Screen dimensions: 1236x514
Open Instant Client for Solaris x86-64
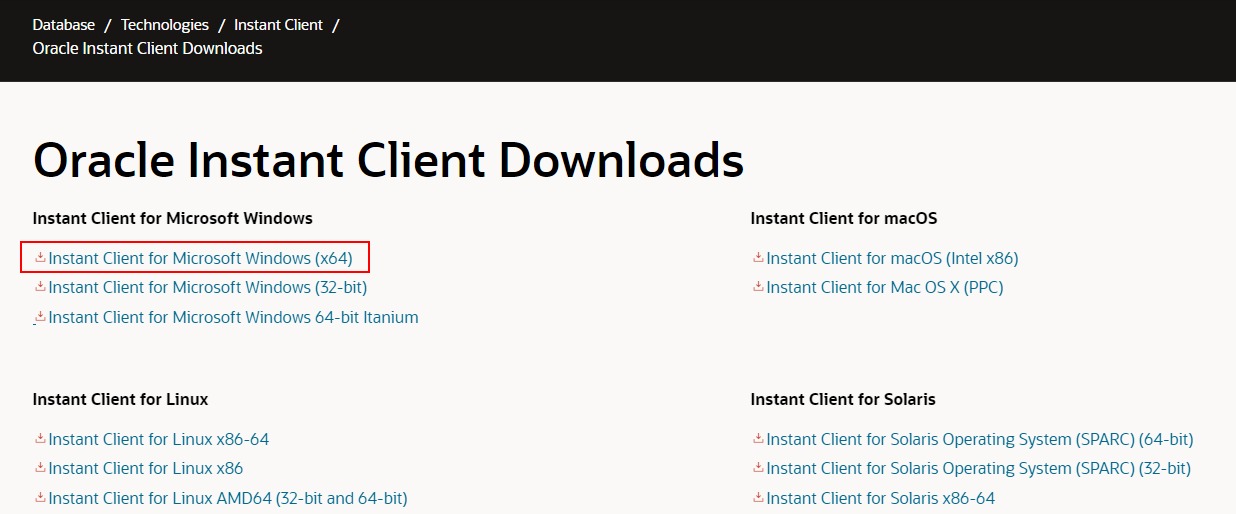click(881, 498)
